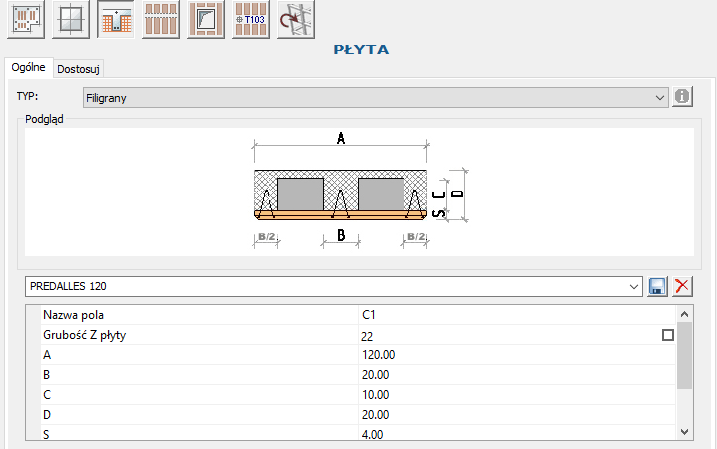This screenshot has width=717, height=449.
Task: Delete preset with the red X
Action: pyautogui.click(x=683, y=287)
